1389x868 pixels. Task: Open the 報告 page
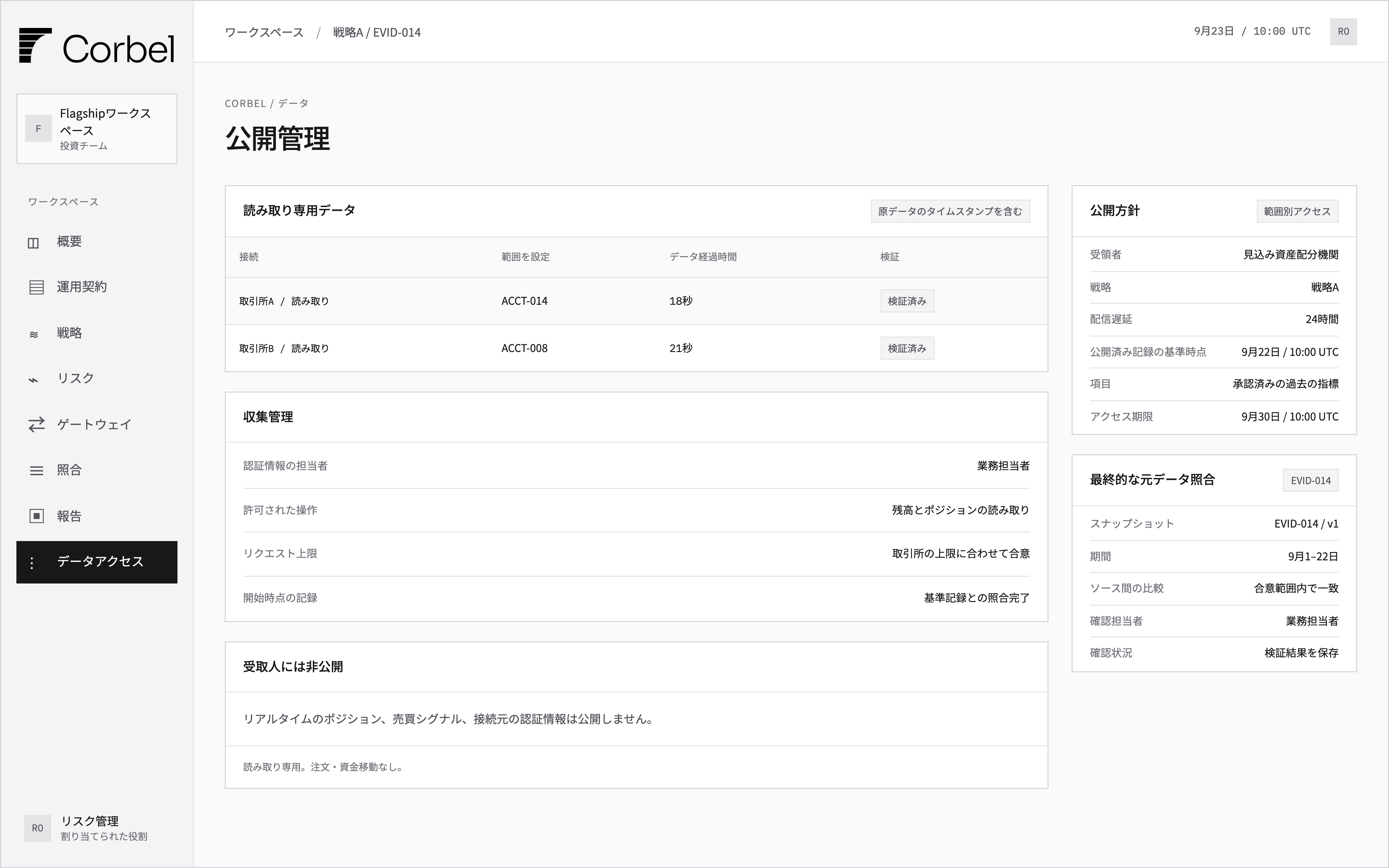coord(96,516)
